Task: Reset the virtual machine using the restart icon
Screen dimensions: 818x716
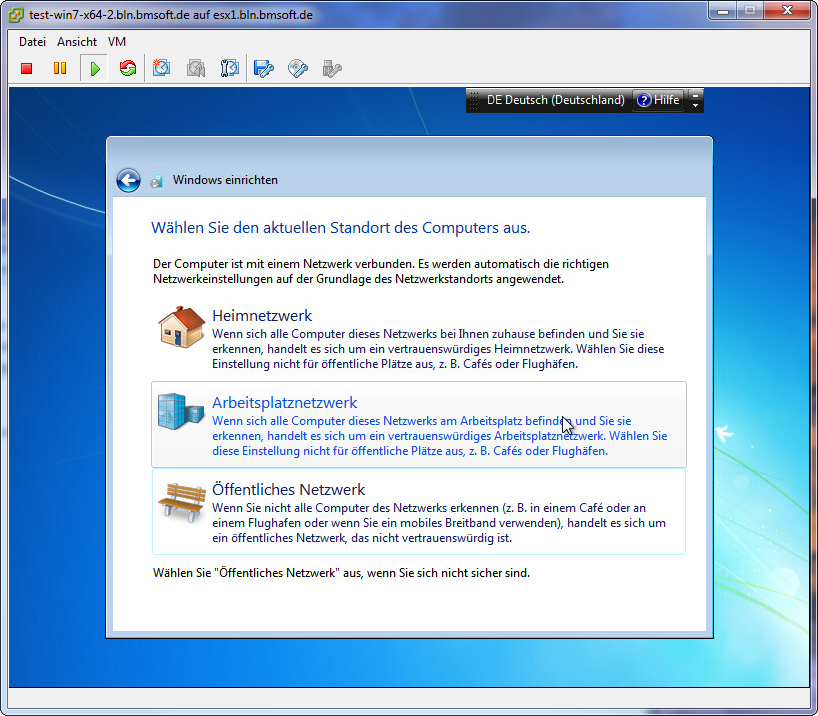Action: click(128, 68)
